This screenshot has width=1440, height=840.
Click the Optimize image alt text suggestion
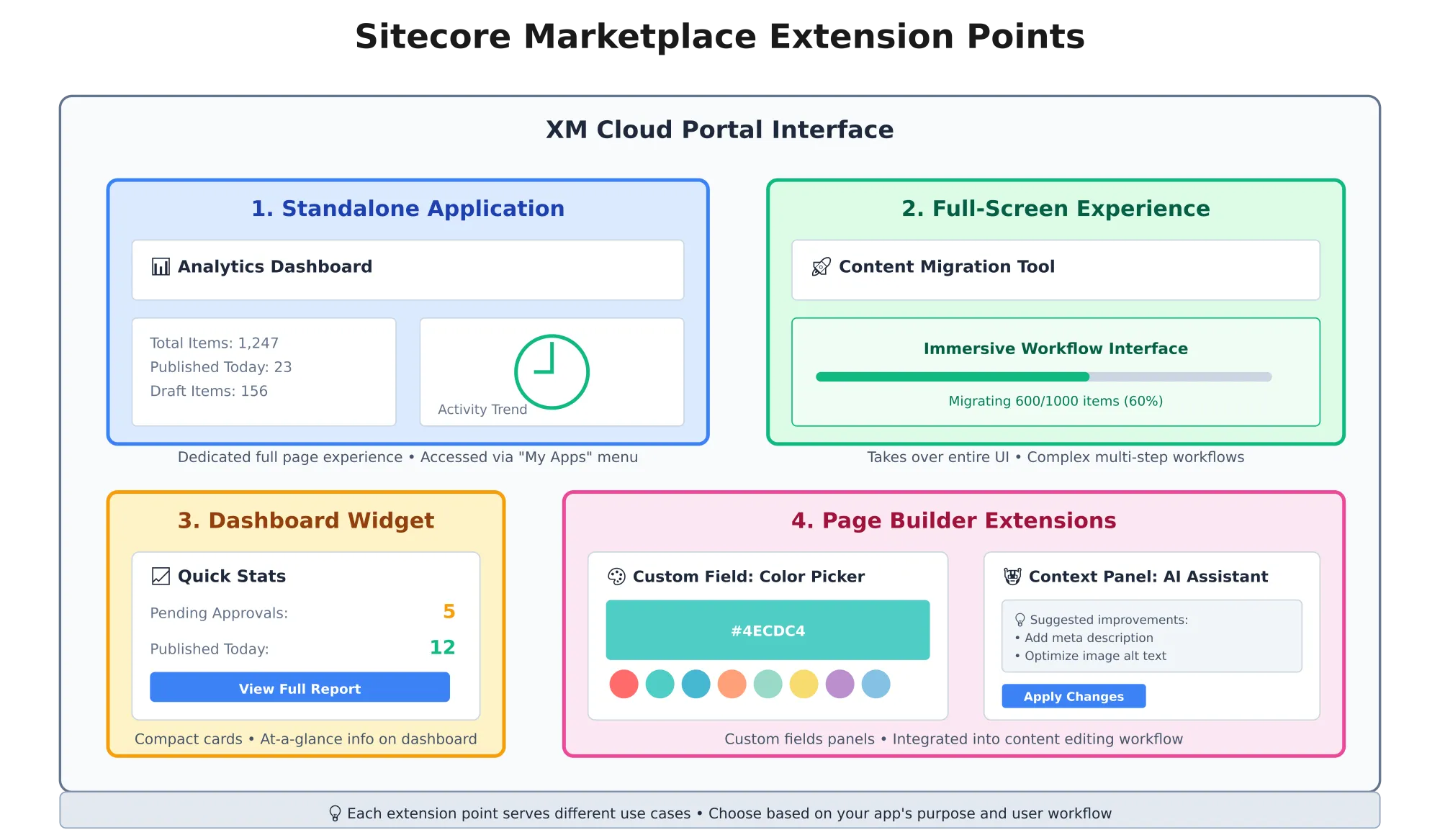click(1090, 656)
